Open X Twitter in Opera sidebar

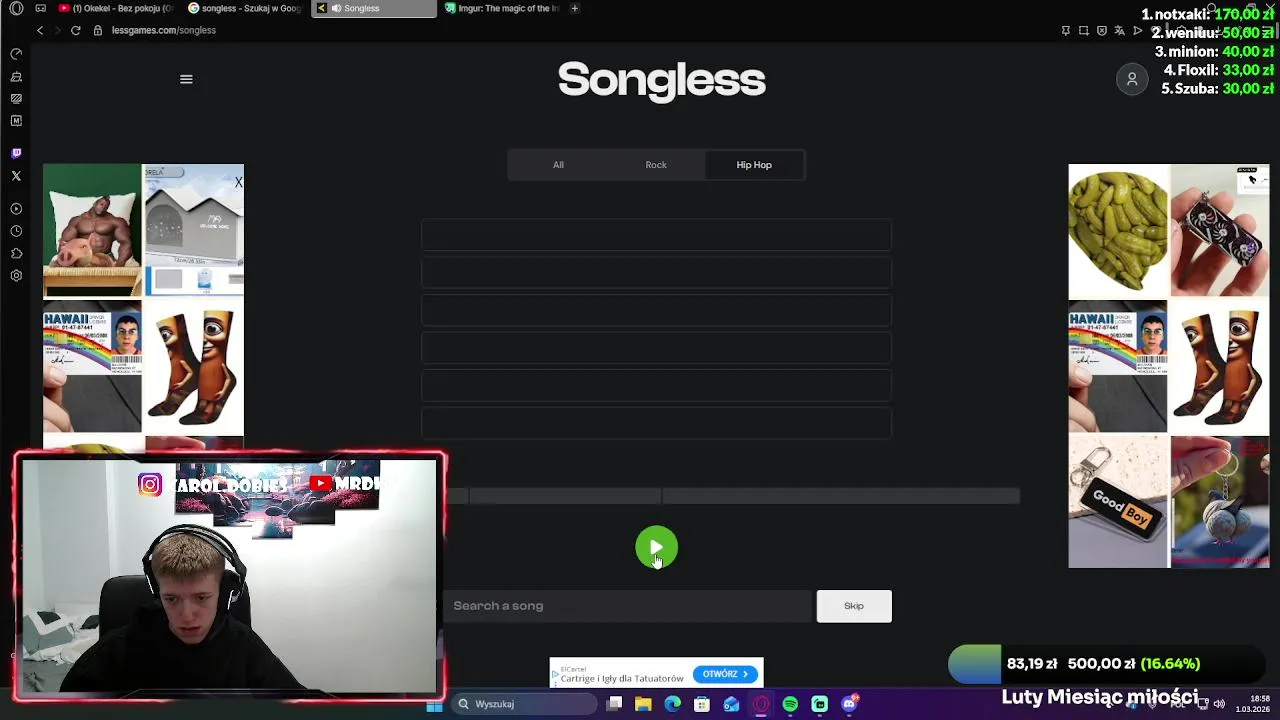click(x=16, y=176)
